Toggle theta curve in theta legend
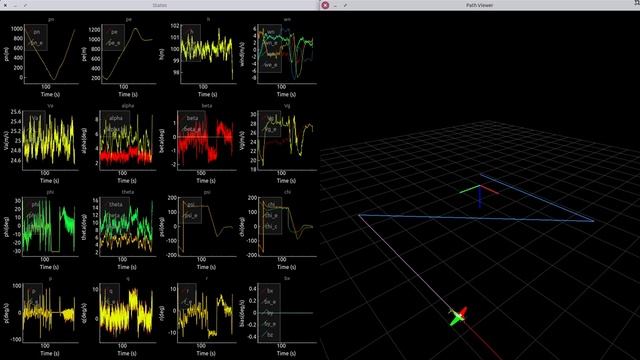640x360 pixels. click(x=115, y=204)
